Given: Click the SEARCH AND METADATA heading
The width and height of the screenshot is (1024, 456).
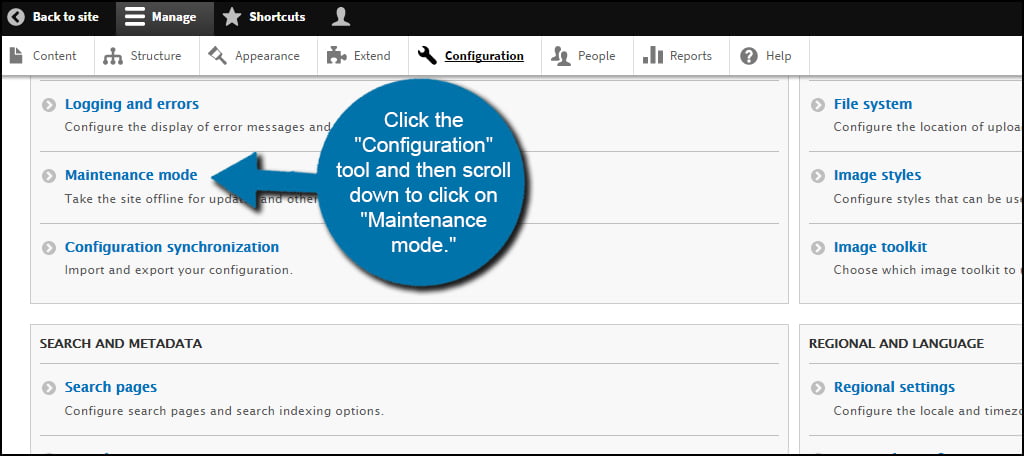Looking at the screenshot, I should (x=121, y=344).
